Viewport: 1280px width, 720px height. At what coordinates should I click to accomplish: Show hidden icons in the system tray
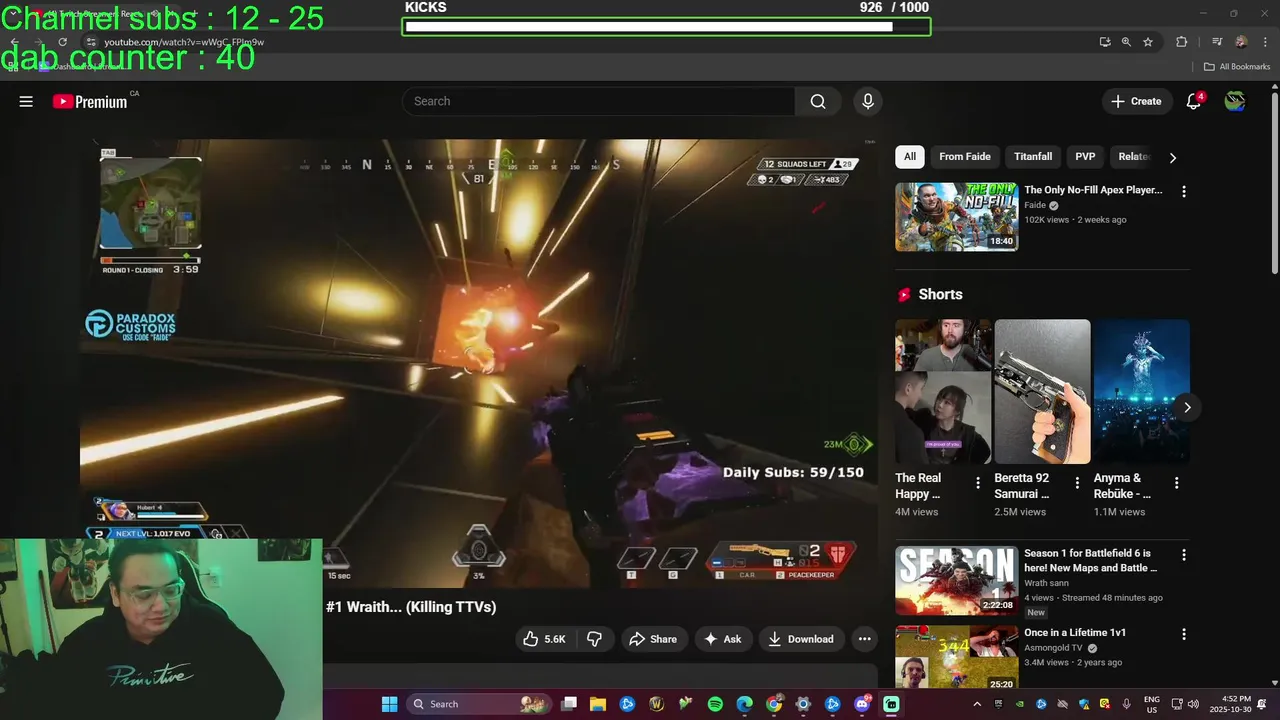[x=976, y=704]
